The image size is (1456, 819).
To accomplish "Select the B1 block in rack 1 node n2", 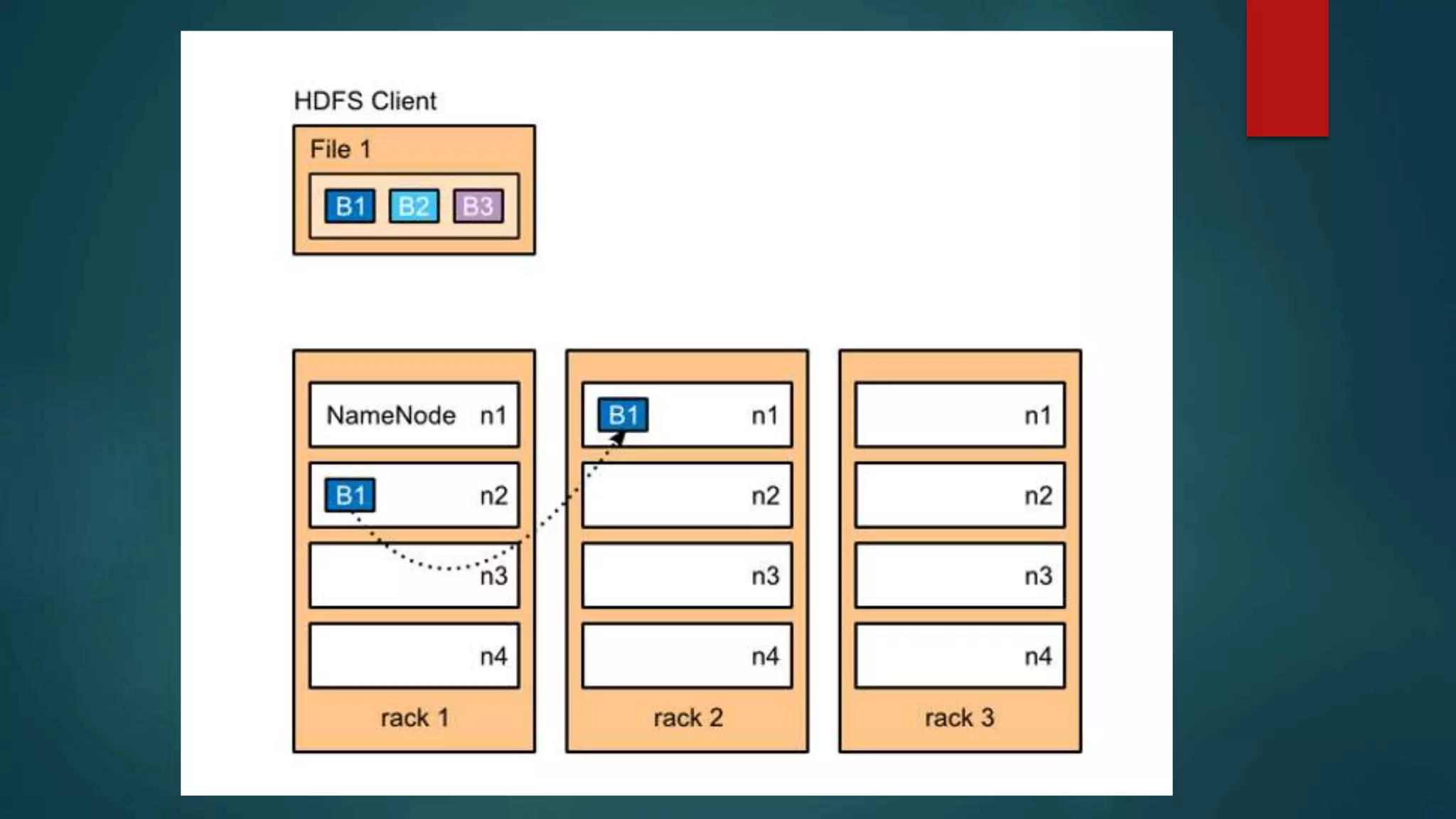I will [350, 495].
